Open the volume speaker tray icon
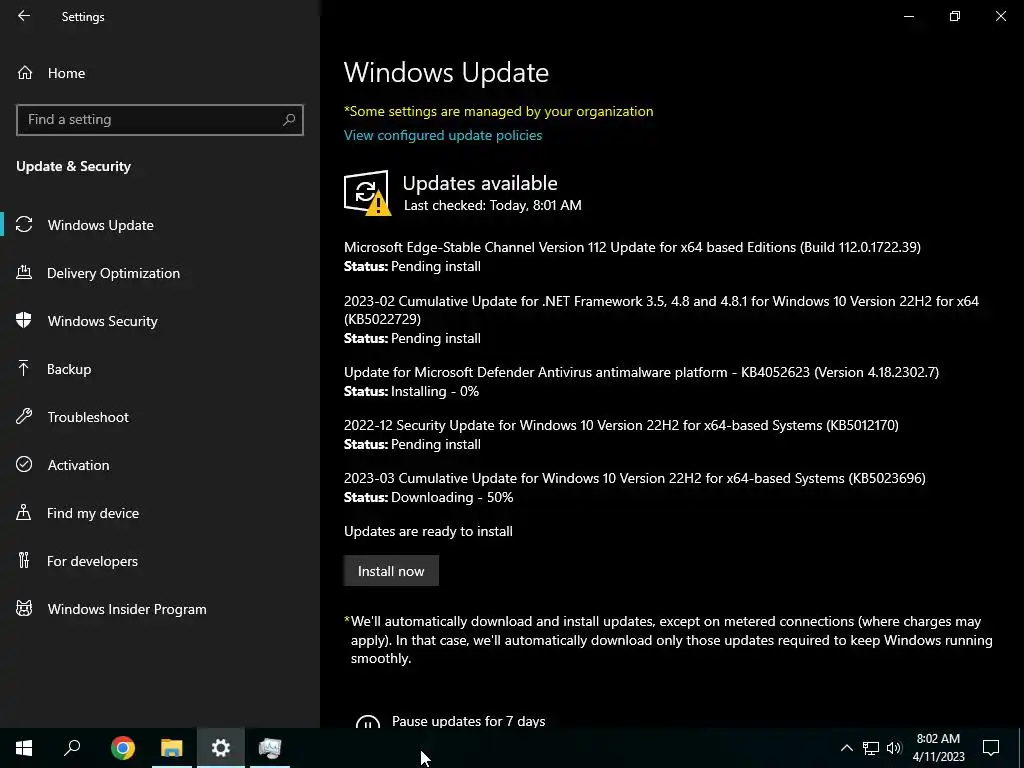Viewport: 1024px width, 768px height. [894, 748]
